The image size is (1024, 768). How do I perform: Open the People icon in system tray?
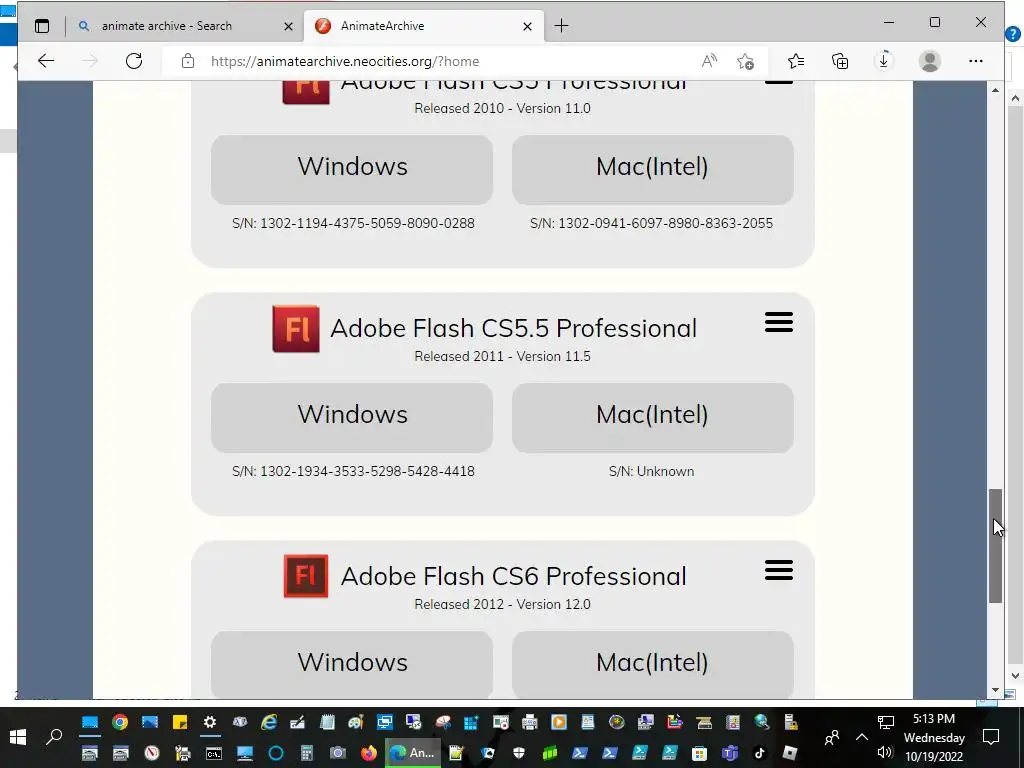coord(831,738)
